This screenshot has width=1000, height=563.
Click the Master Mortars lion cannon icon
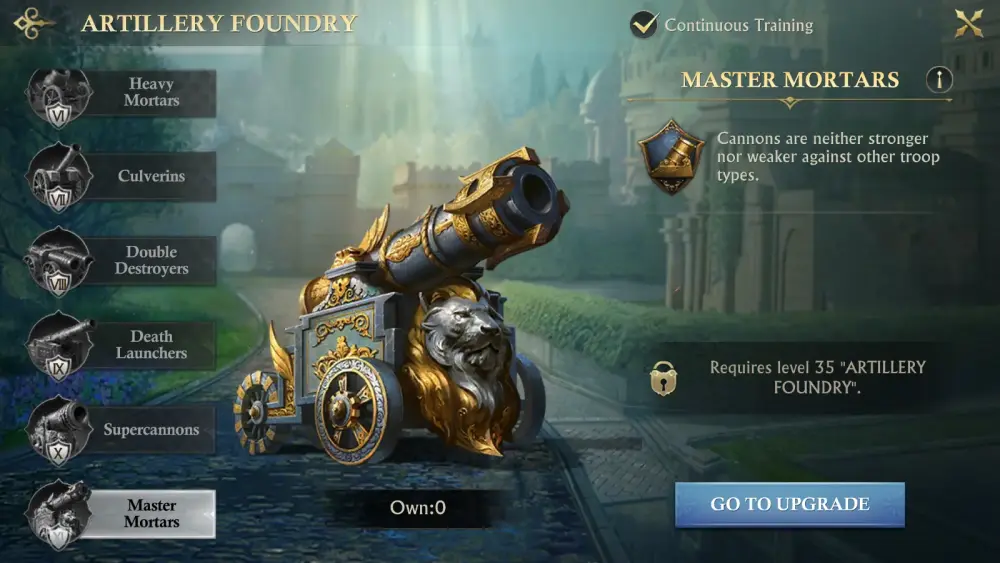[x=59, y=514]
